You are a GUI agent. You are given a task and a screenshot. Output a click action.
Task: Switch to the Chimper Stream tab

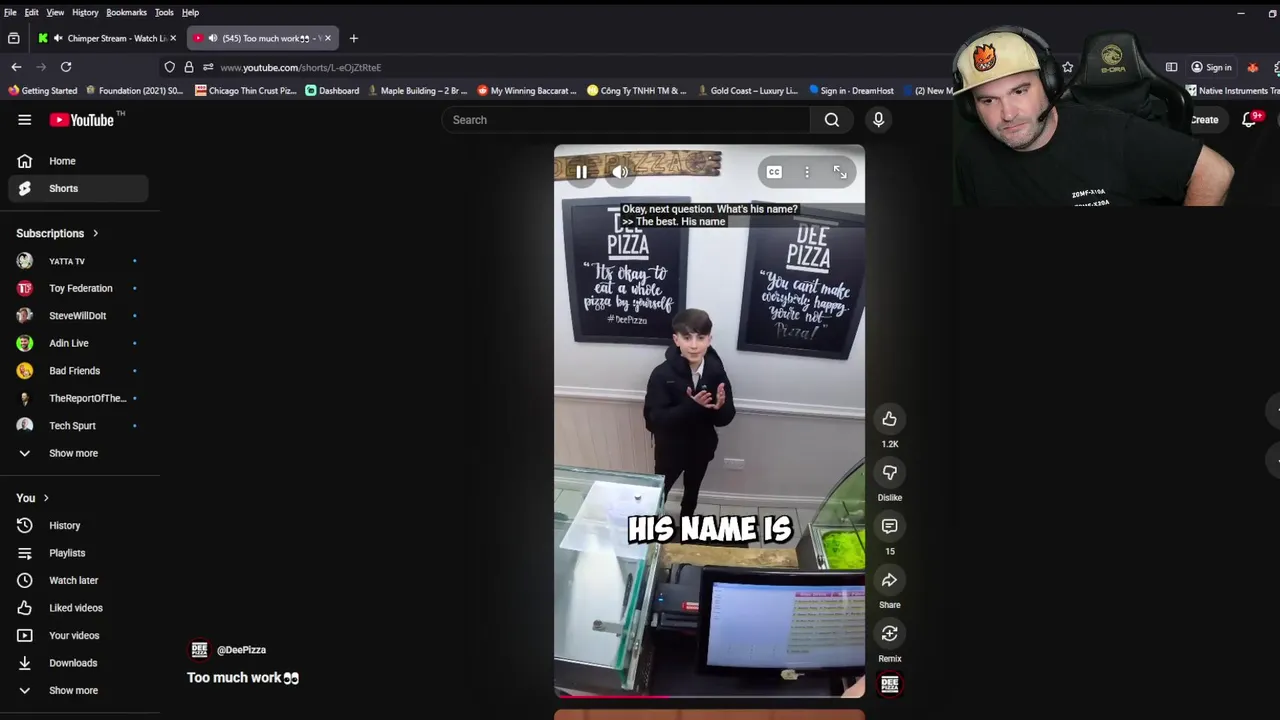107,38
